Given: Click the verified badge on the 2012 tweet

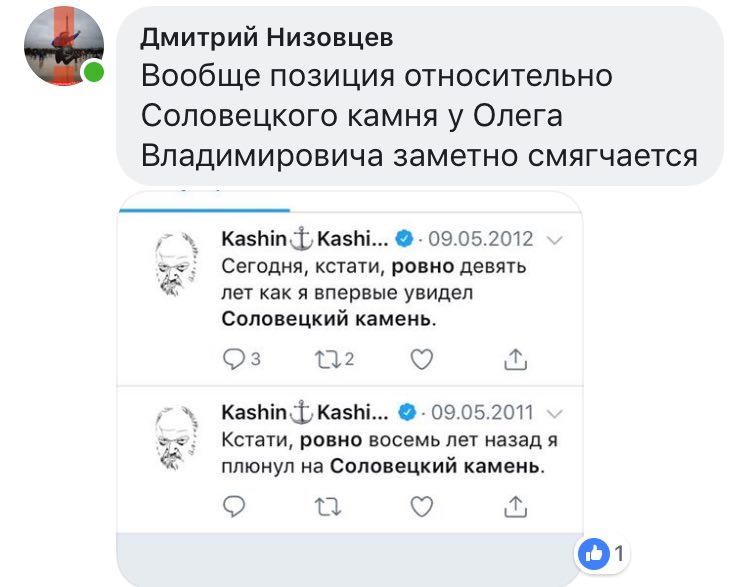Looking at the screenshot, I should [404, 240].
